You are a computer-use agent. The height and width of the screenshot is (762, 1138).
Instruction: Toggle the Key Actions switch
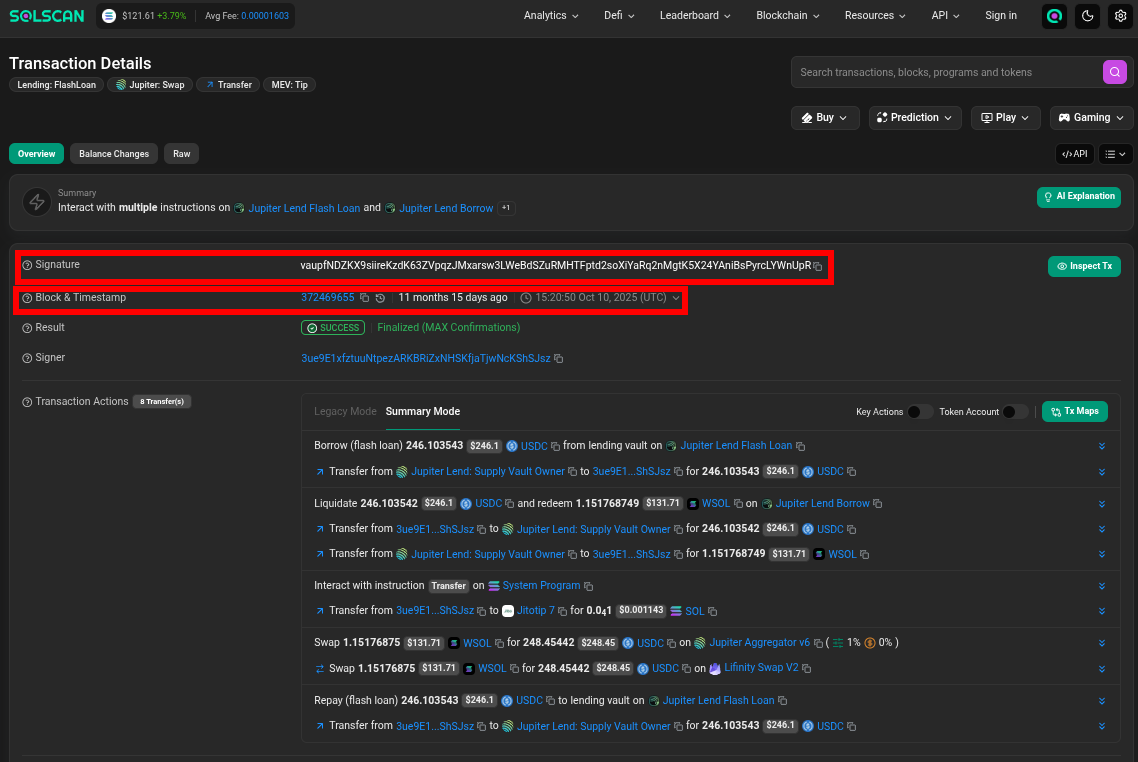920,411
